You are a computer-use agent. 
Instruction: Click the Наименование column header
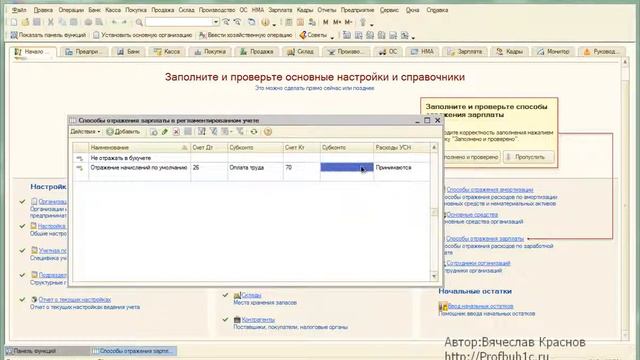(139, 147)
